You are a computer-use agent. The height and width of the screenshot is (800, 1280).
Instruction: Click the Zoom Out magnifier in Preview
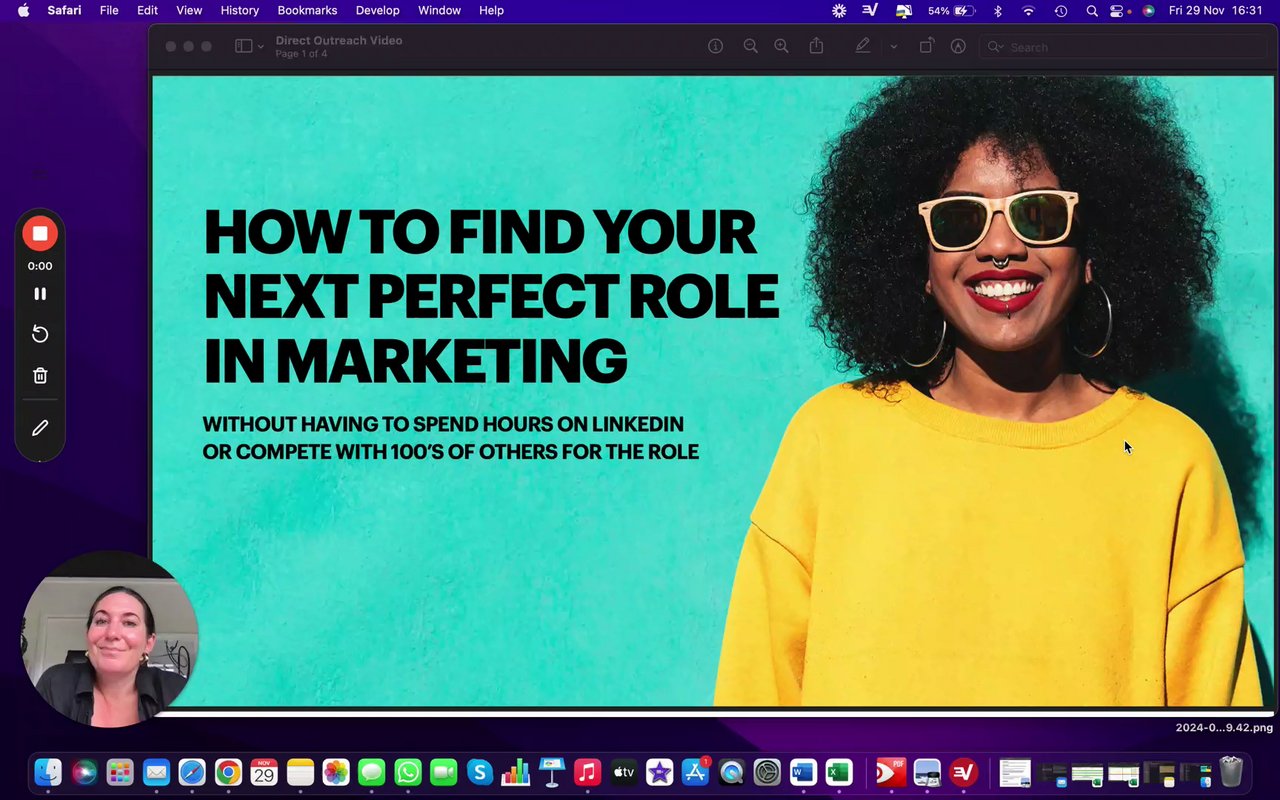point(750,46)
